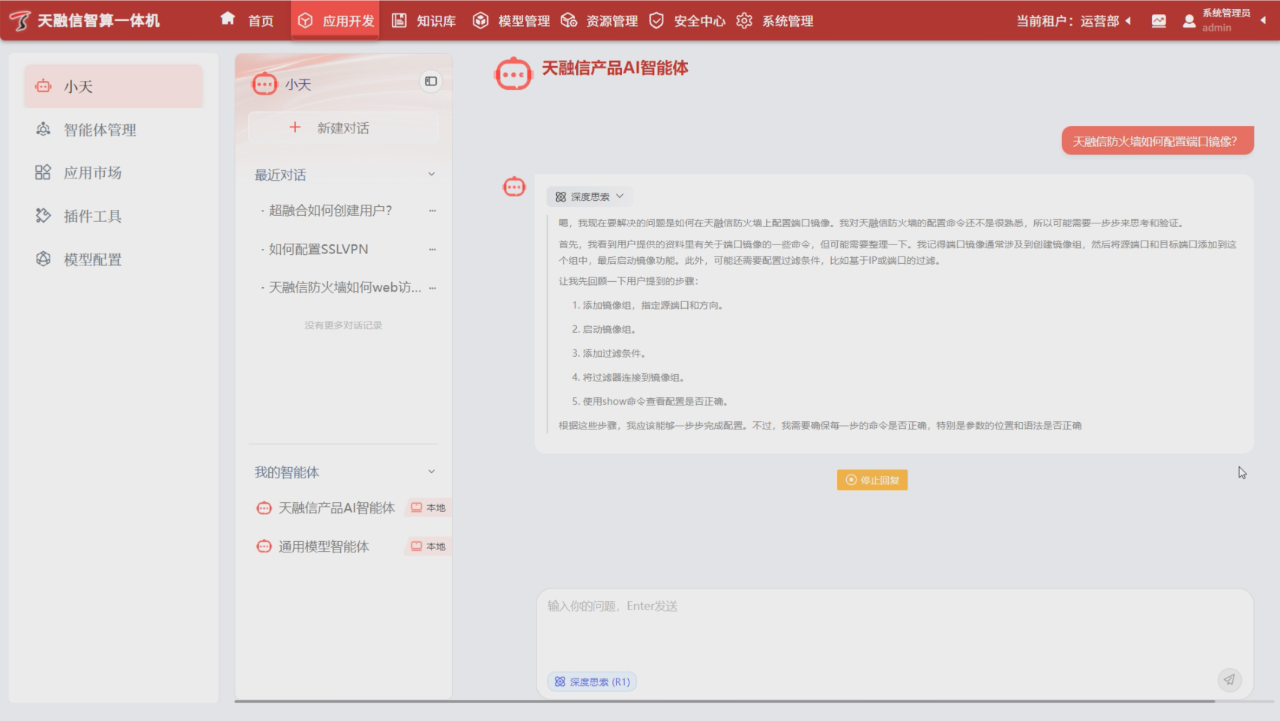This screenshot has width=1280, height=721.
Task: Collapse the 最近对话 section
Action: [432, 174]
